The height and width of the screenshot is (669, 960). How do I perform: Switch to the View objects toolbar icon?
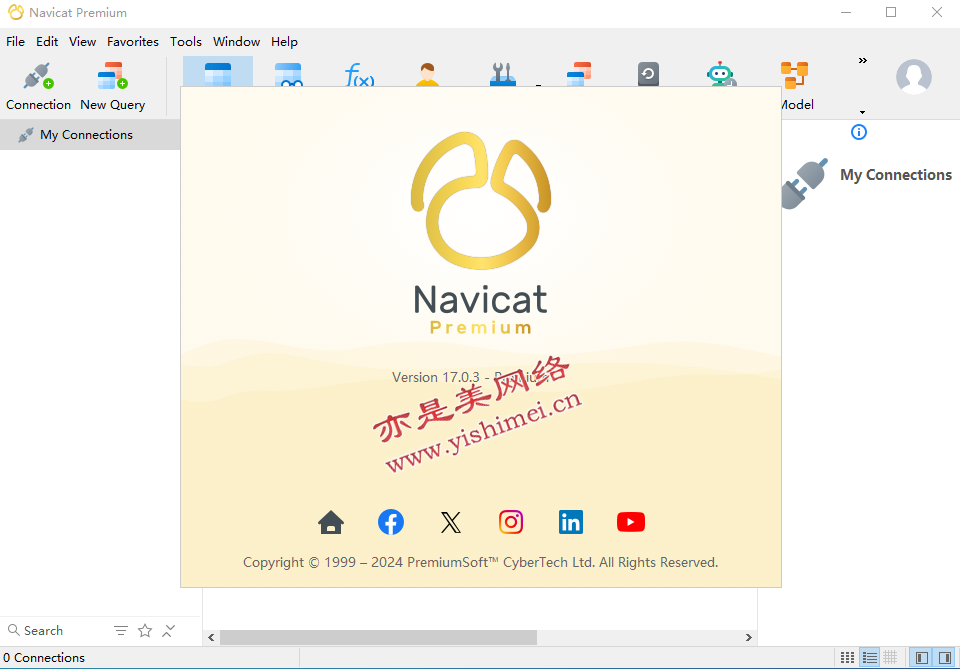click(x=288, y=73)
